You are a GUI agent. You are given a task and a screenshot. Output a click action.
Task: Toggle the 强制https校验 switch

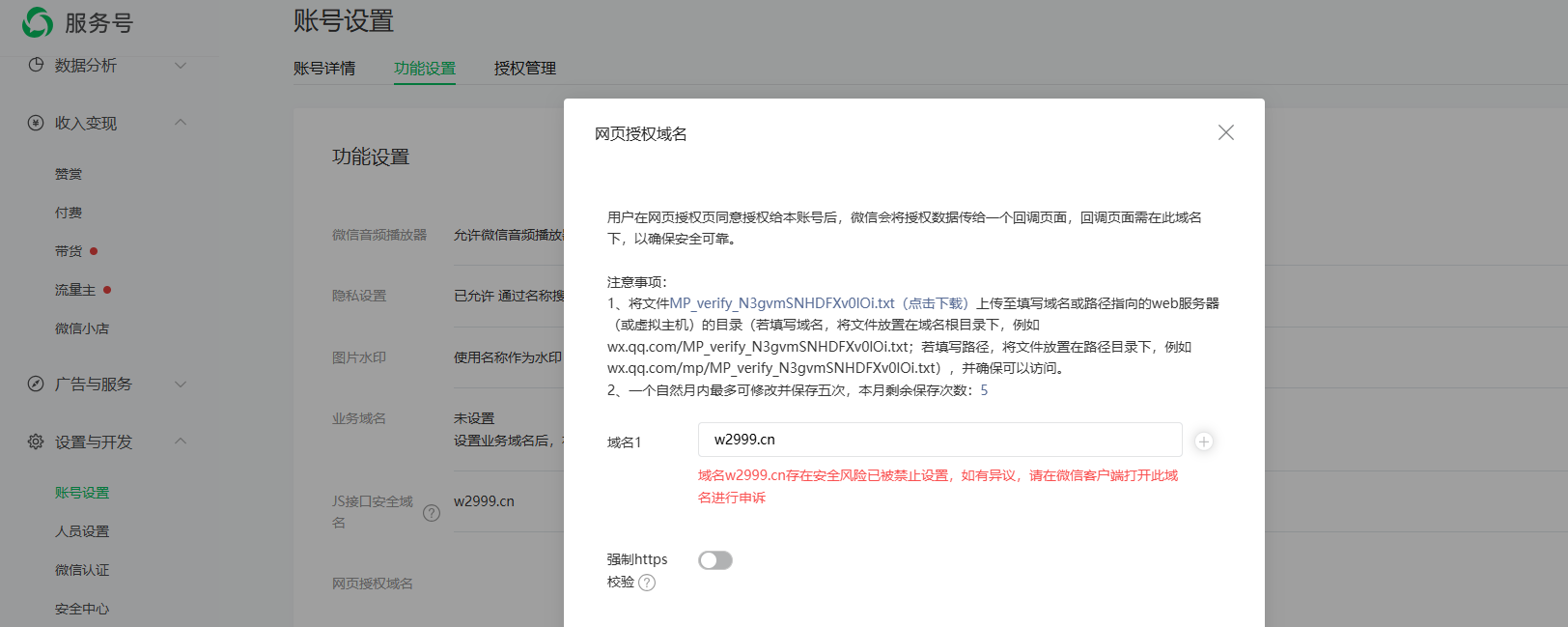click(715, 560)
